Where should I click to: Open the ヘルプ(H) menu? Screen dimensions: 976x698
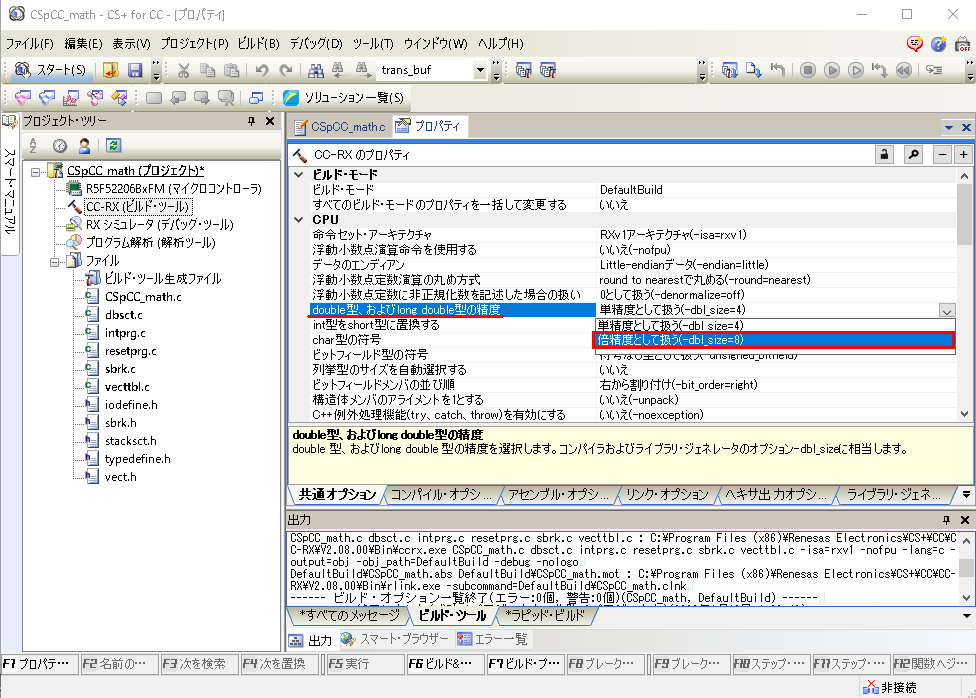pyautogui.click(x=501, y=44)
